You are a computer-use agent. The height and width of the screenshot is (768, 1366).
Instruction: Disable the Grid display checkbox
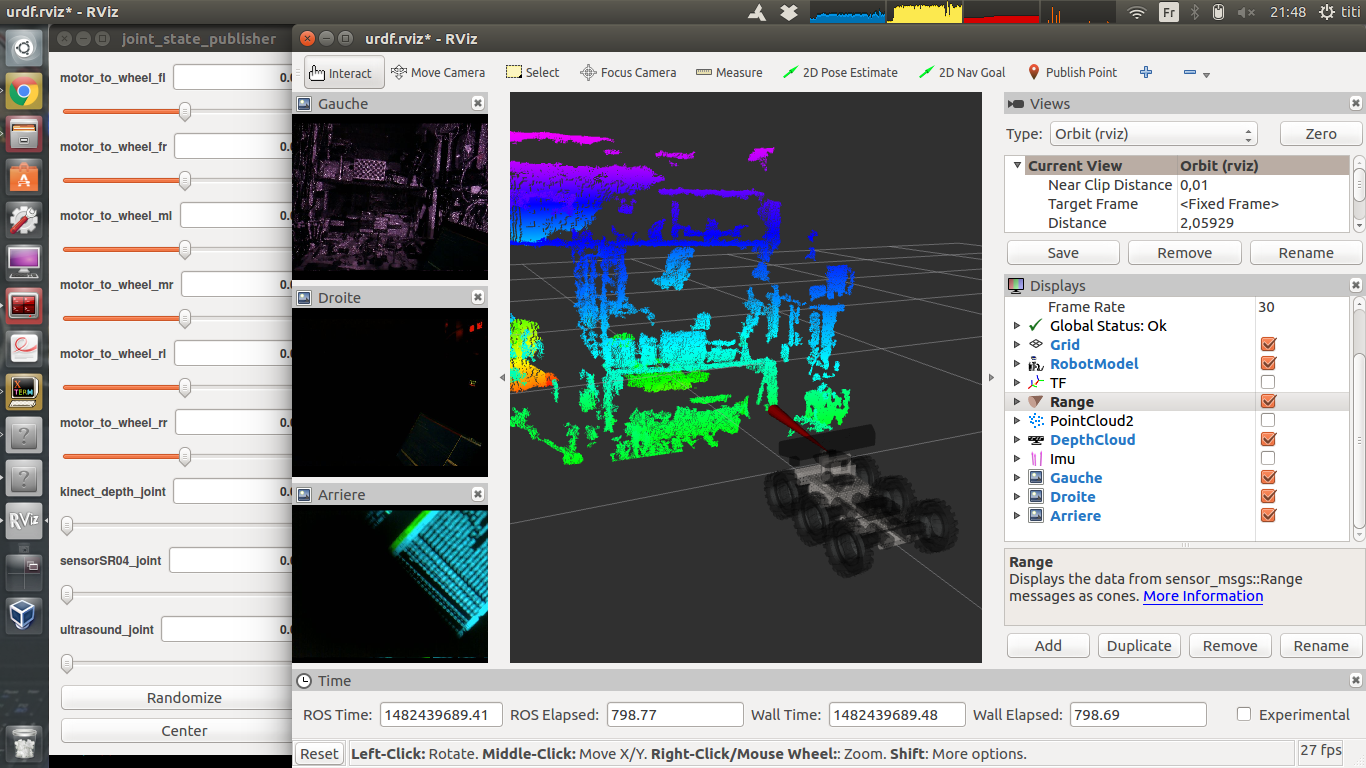click(1268, 345)
